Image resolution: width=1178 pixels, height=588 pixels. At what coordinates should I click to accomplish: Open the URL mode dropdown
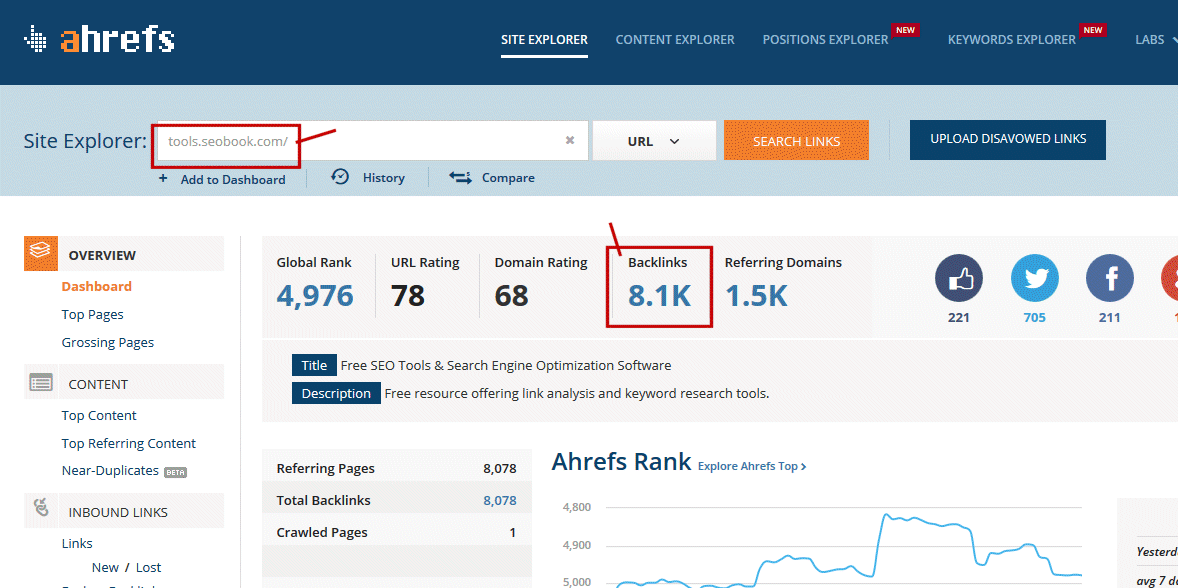click(654, 140)
